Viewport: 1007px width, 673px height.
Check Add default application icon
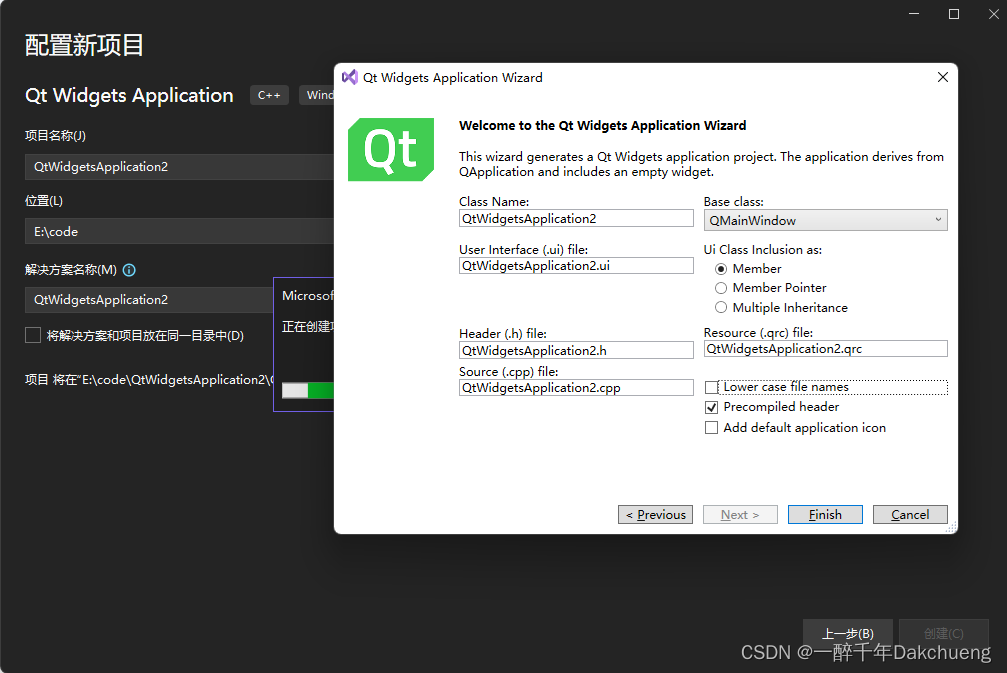click(711, 428)
